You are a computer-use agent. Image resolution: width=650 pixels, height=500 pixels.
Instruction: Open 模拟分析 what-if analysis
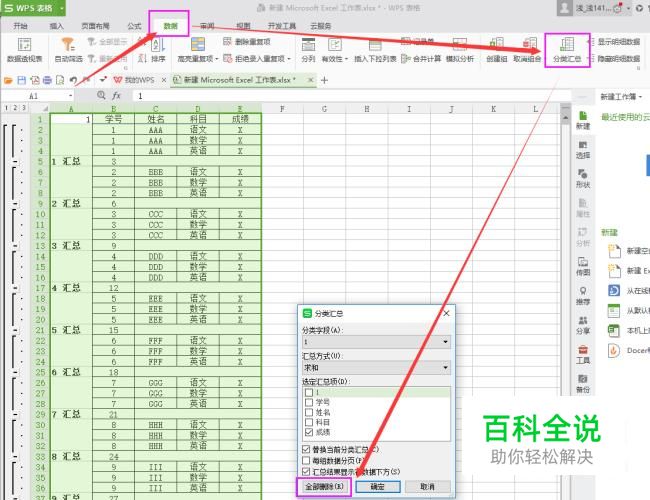click(x=460, y=50)
